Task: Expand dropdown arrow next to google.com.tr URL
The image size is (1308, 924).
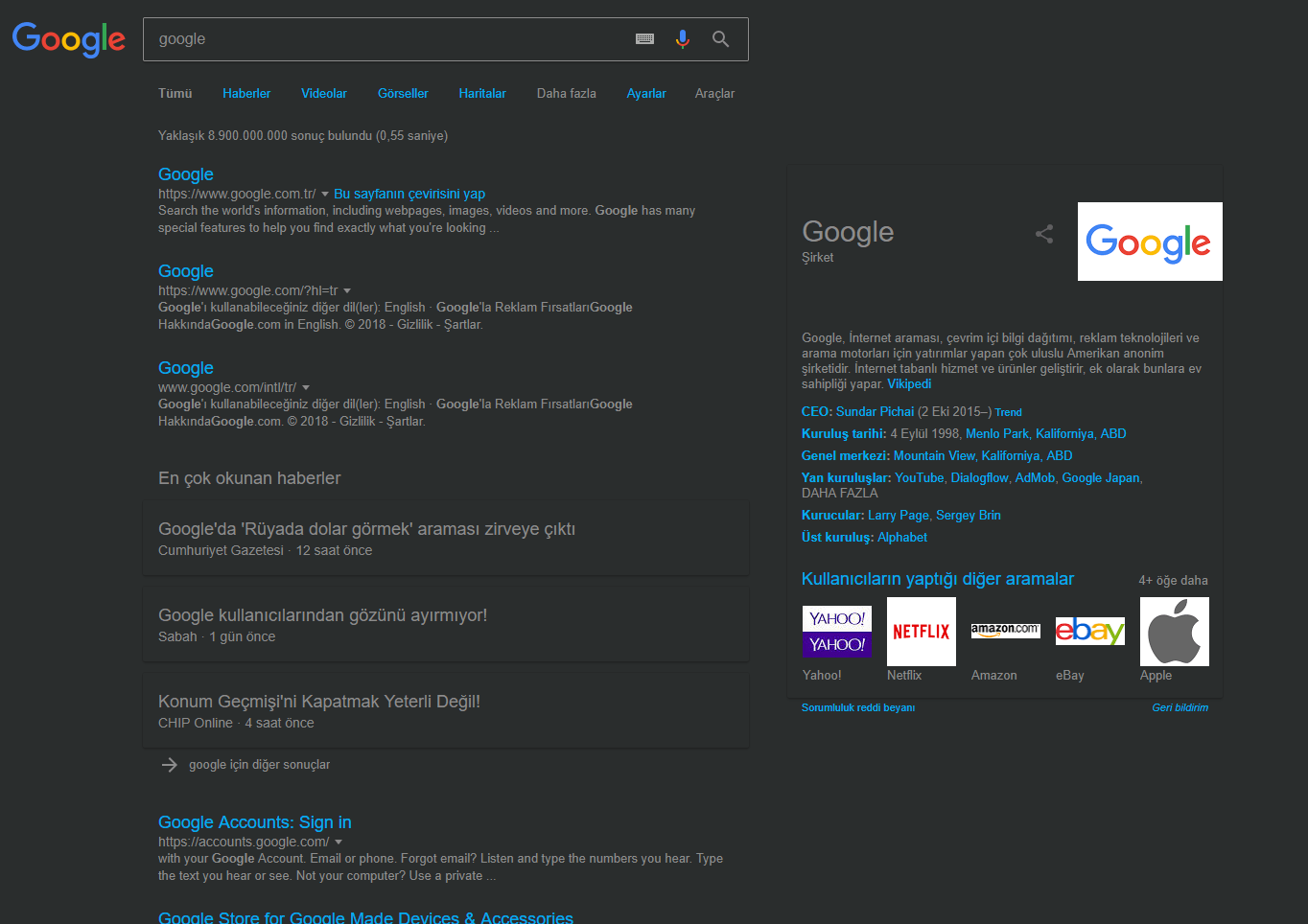Action: point(325,195)
